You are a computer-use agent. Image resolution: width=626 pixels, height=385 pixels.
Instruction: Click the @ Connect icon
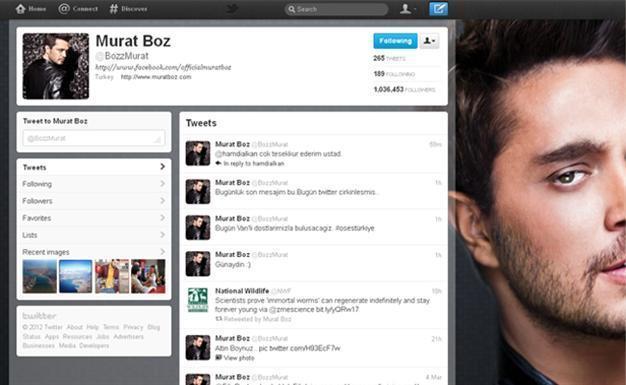tap(63, 9)
